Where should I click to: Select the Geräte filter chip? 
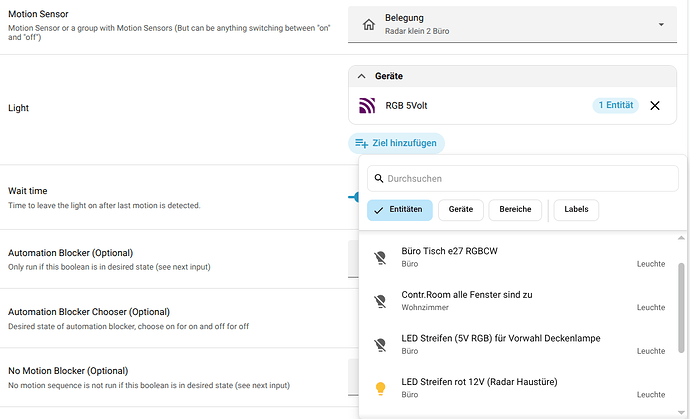461,210
